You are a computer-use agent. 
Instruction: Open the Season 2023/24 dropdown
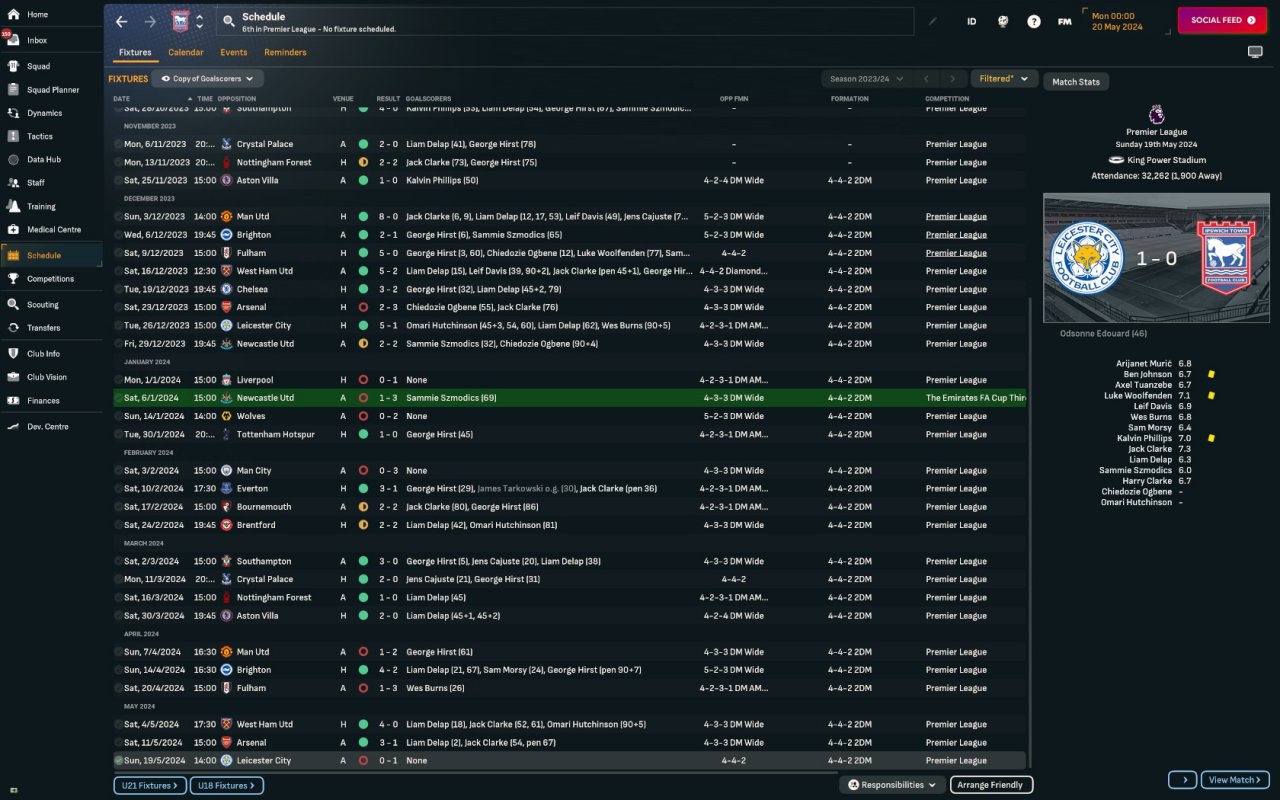(x=866, y=79)
